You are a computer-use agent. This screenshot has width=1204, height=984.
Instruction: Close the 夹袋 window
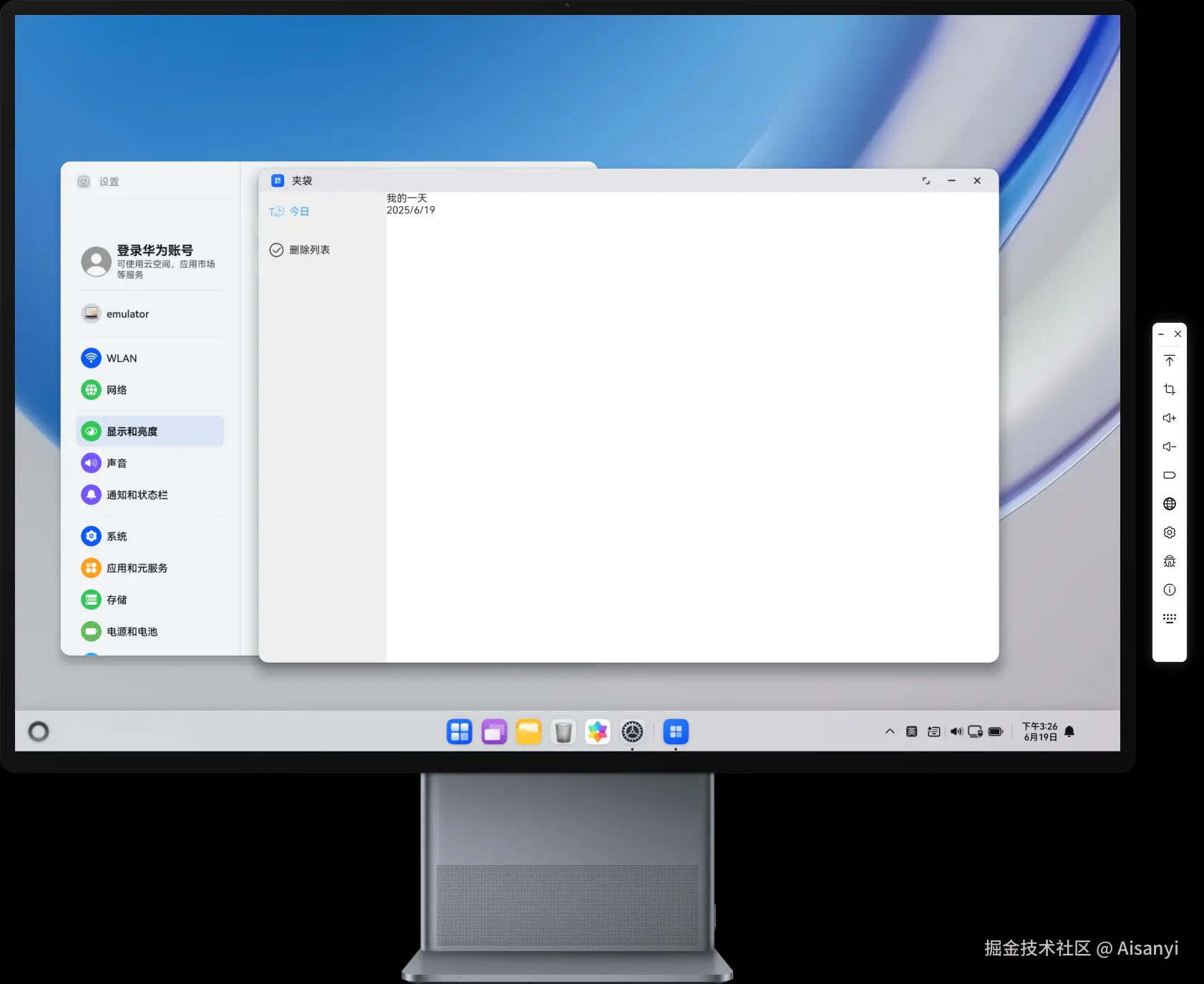point(977,181)
